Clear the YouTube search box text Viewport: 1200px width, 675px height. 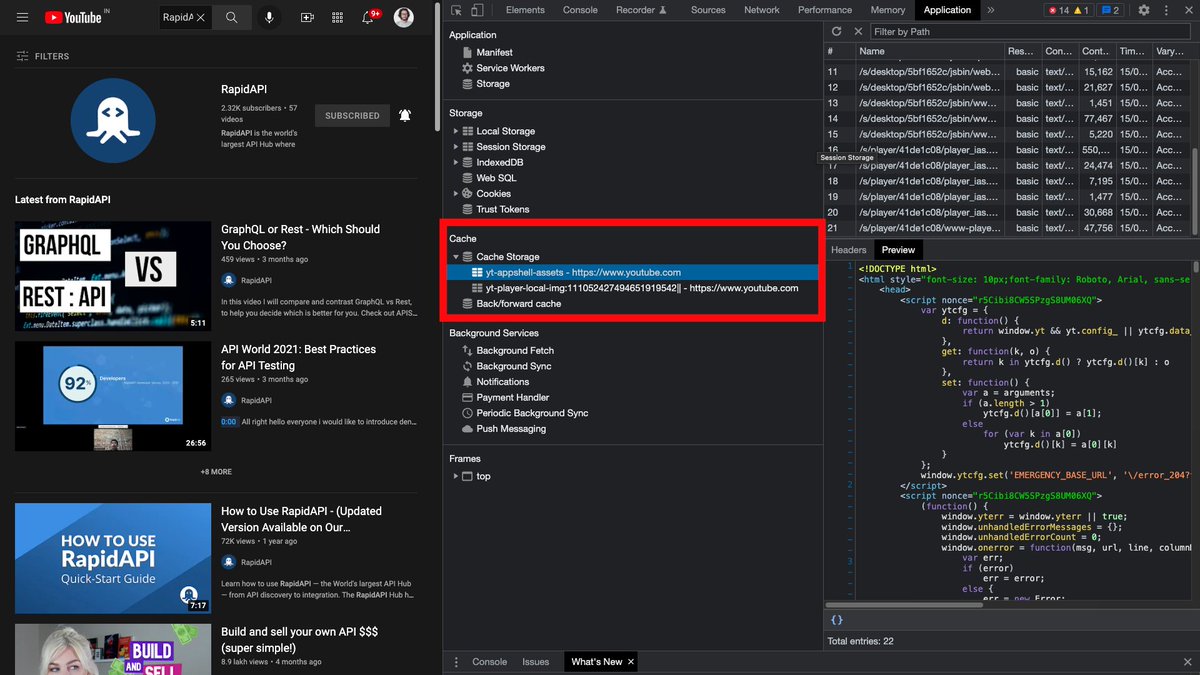click(200, 18)
